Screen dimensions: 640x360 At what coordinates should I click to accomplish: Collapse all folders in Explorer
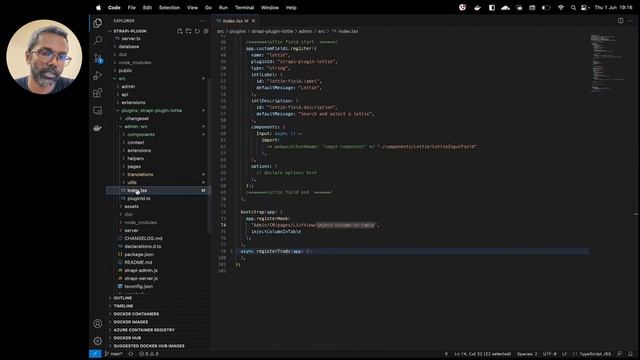206,31
